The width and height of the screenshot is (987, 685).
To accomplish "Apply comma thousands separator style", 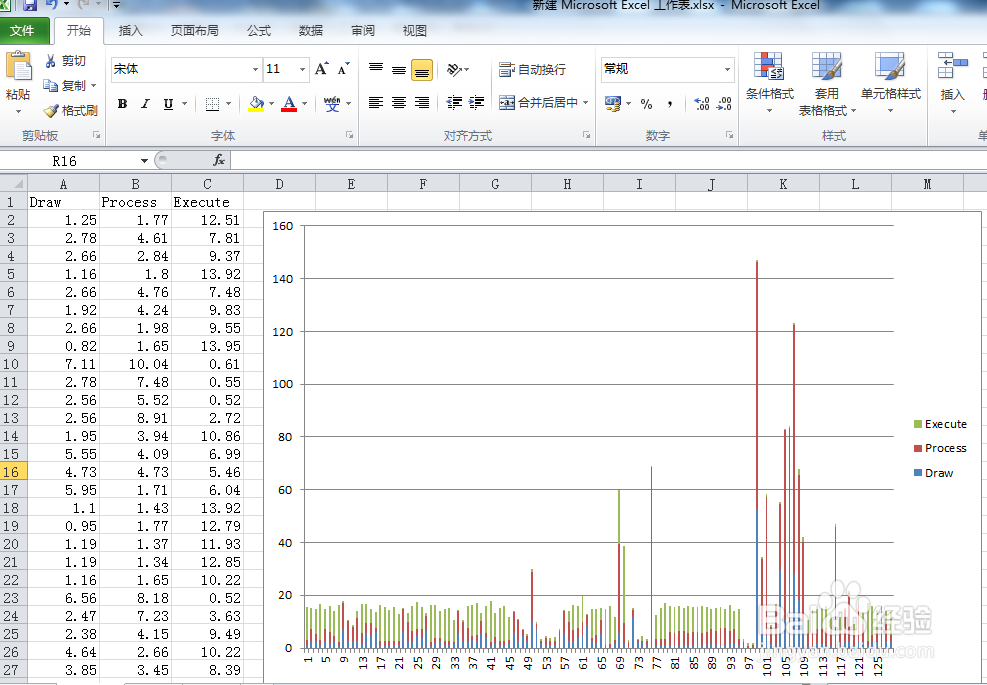I will [x=670, y=104].
